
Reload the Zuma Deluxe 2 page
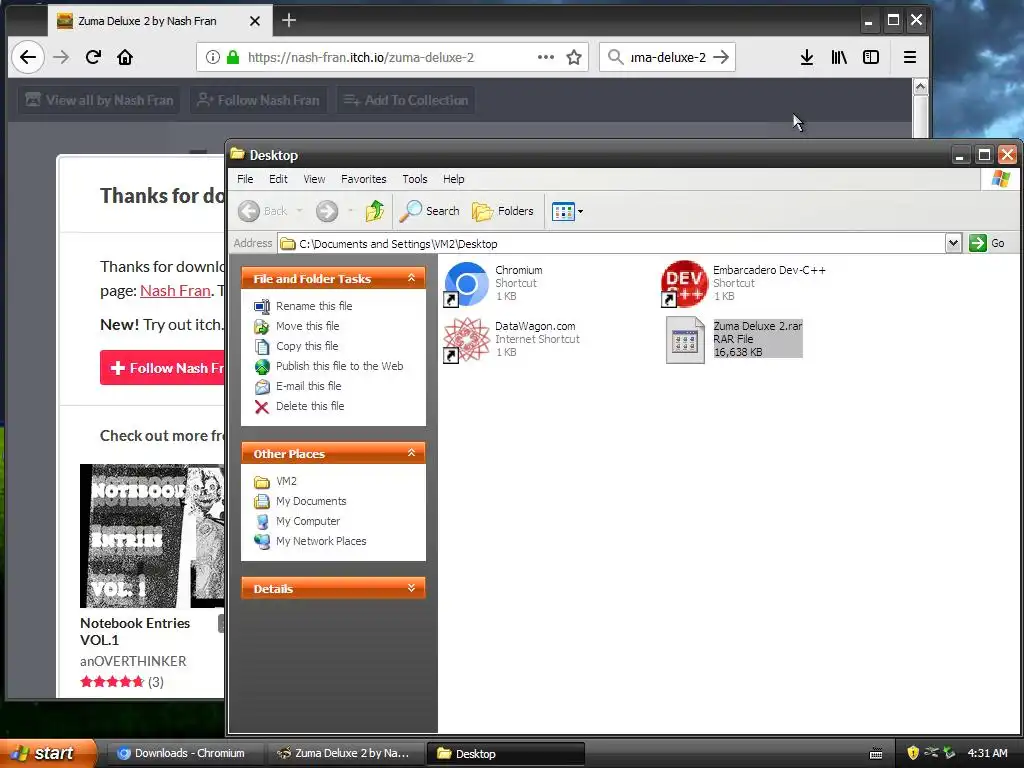(93, 57)
